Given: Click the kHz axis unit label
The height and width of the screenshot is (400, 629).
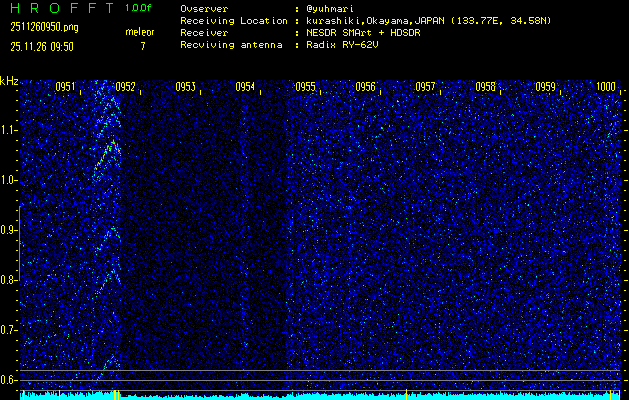Looking at the screenshot, I should click(x=9, y=81).
